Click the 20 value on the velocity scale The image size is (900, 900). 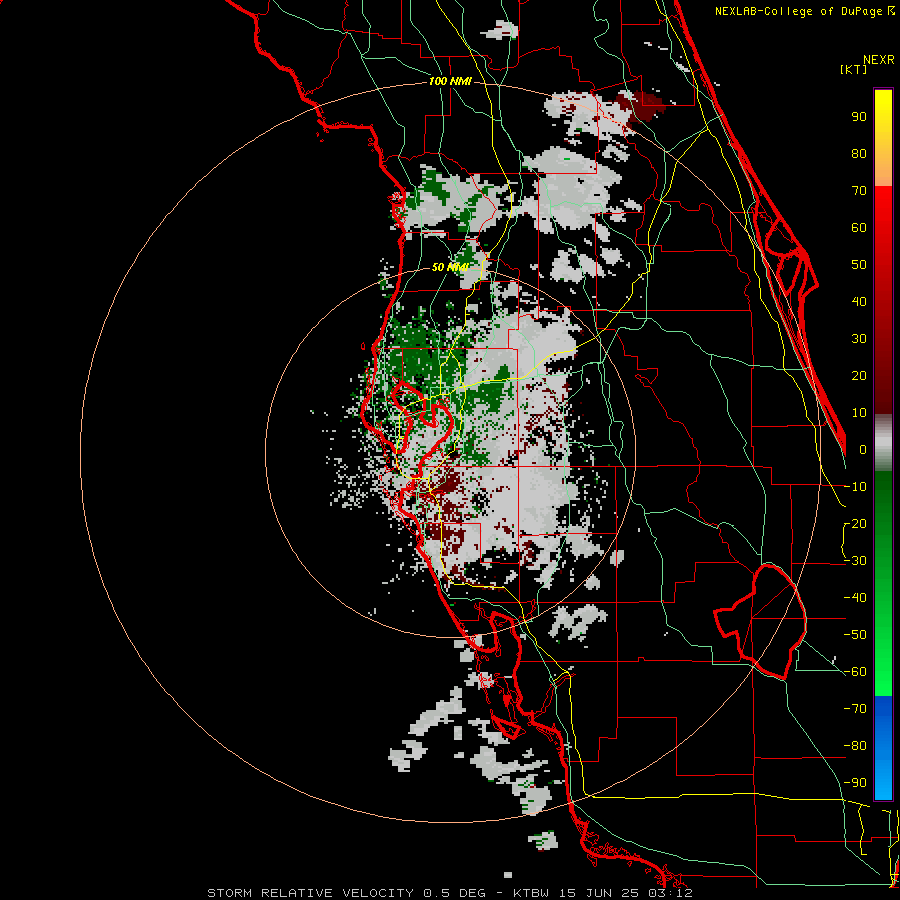[x=859, y=376]
